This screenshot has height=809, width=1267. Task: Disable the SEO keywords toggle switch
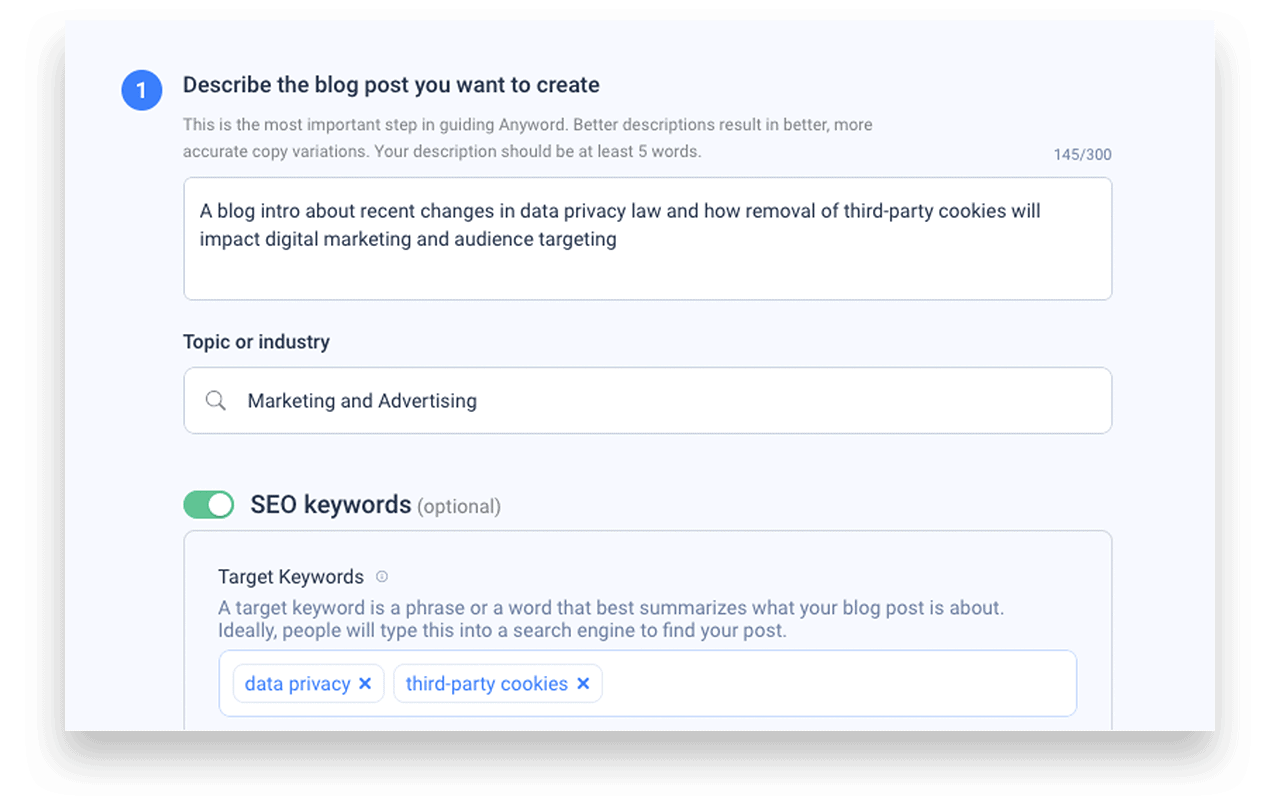tap(208, 505)
